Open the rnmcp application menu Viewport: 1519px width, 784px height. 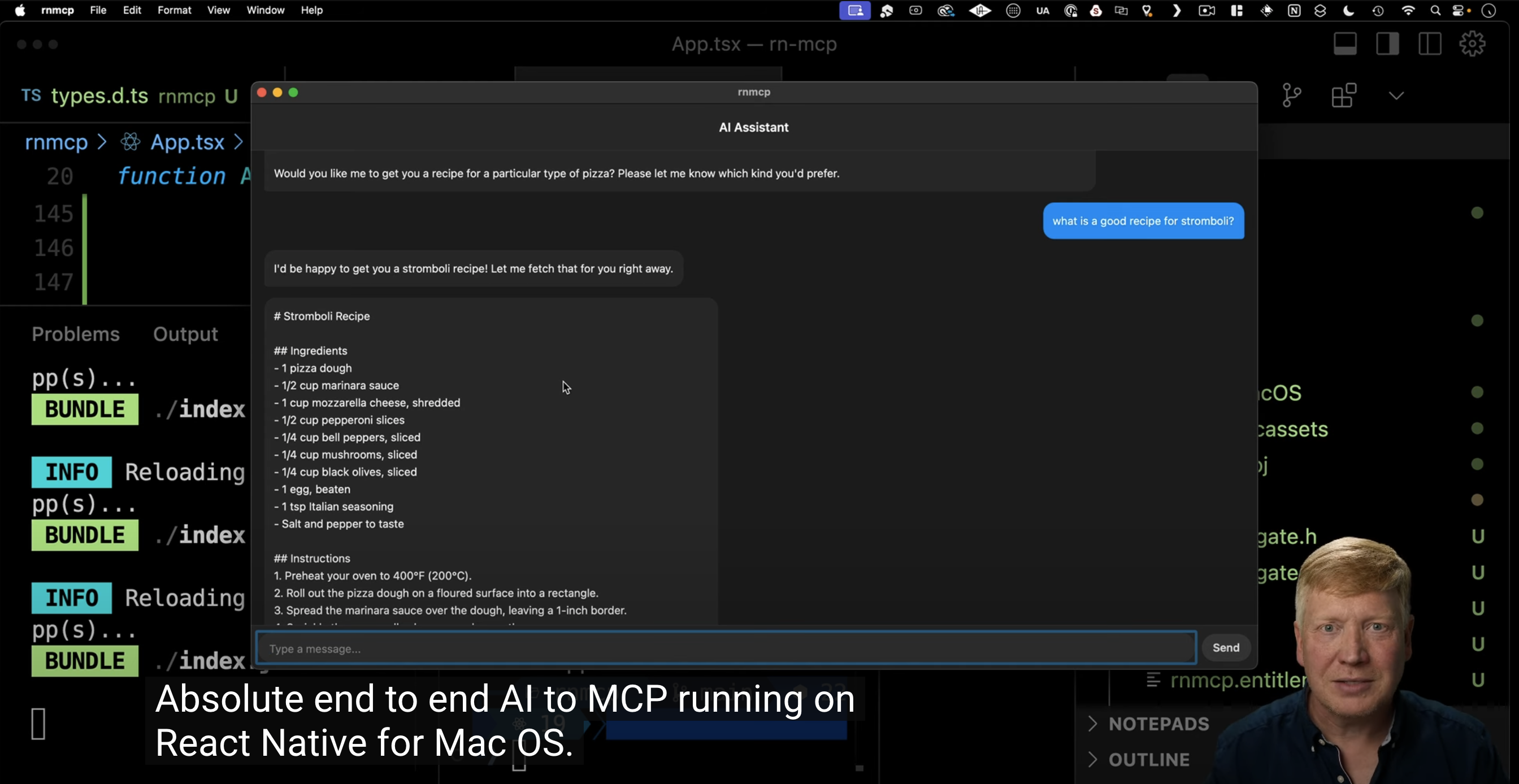point(57,10)
